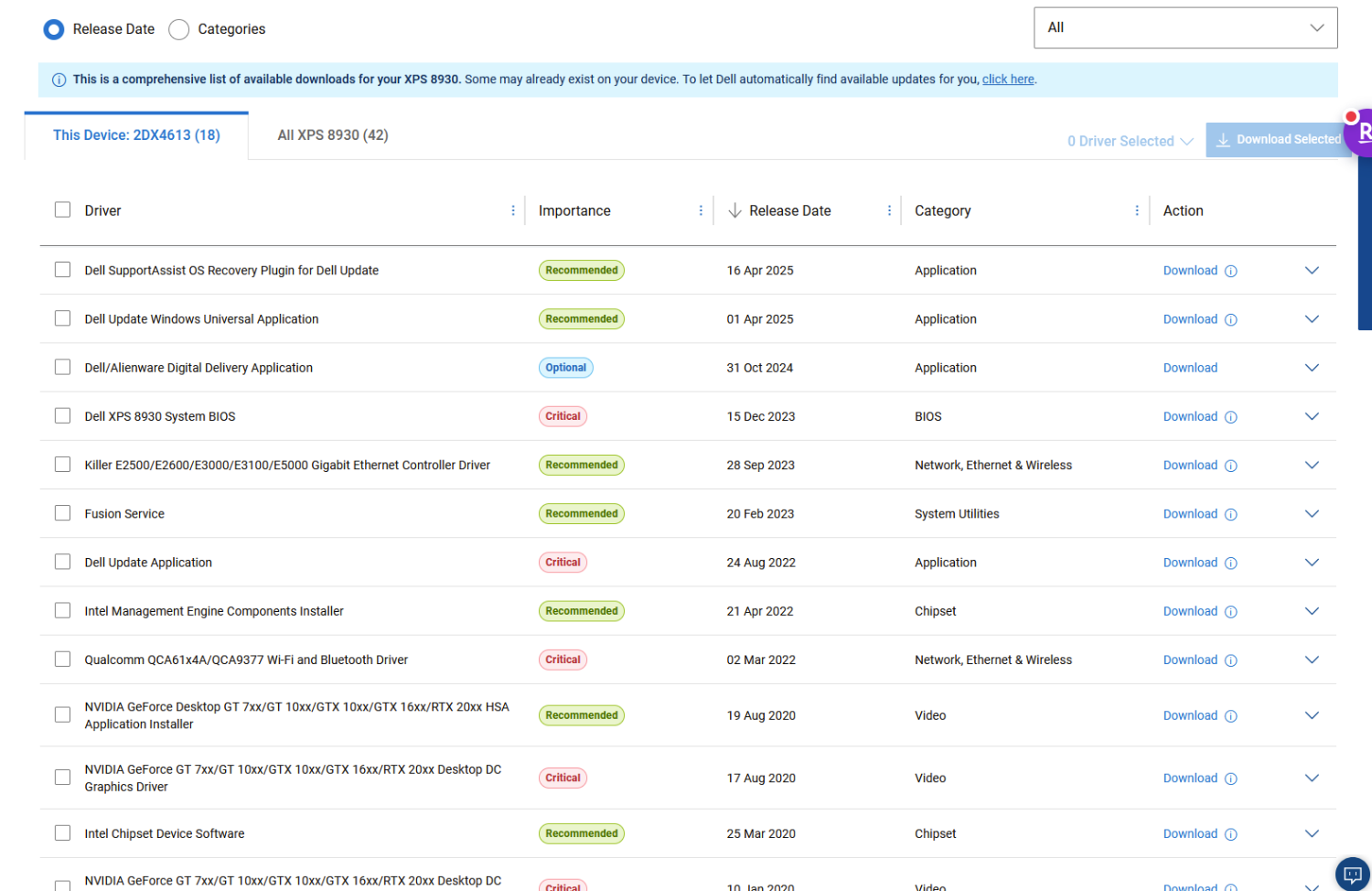Image resolution: width=1372 pixels, height=891 pixels.
Task: Check NVIDIA HSA Application Installer checkbox
Action: coord(62,714)
